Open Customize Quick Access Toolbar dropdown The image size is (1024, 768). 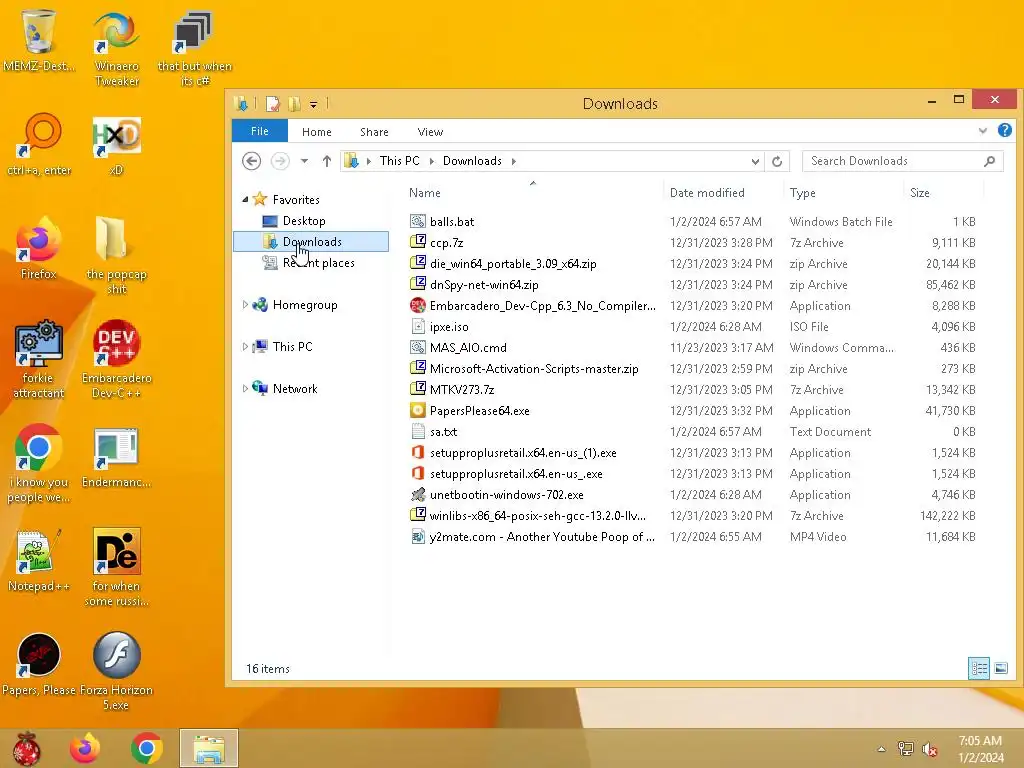coord(313,104)
